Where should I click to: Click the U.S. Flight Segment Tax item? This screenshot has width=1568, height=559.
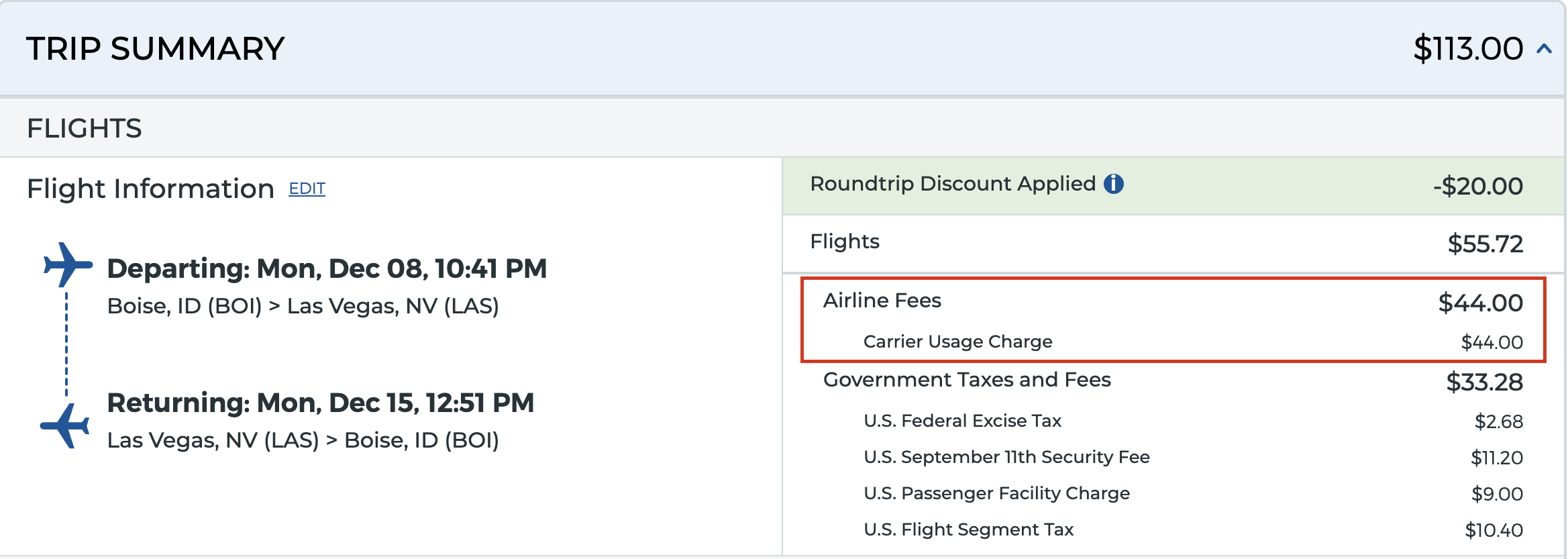pyautogui.click(x=968, y=529)
